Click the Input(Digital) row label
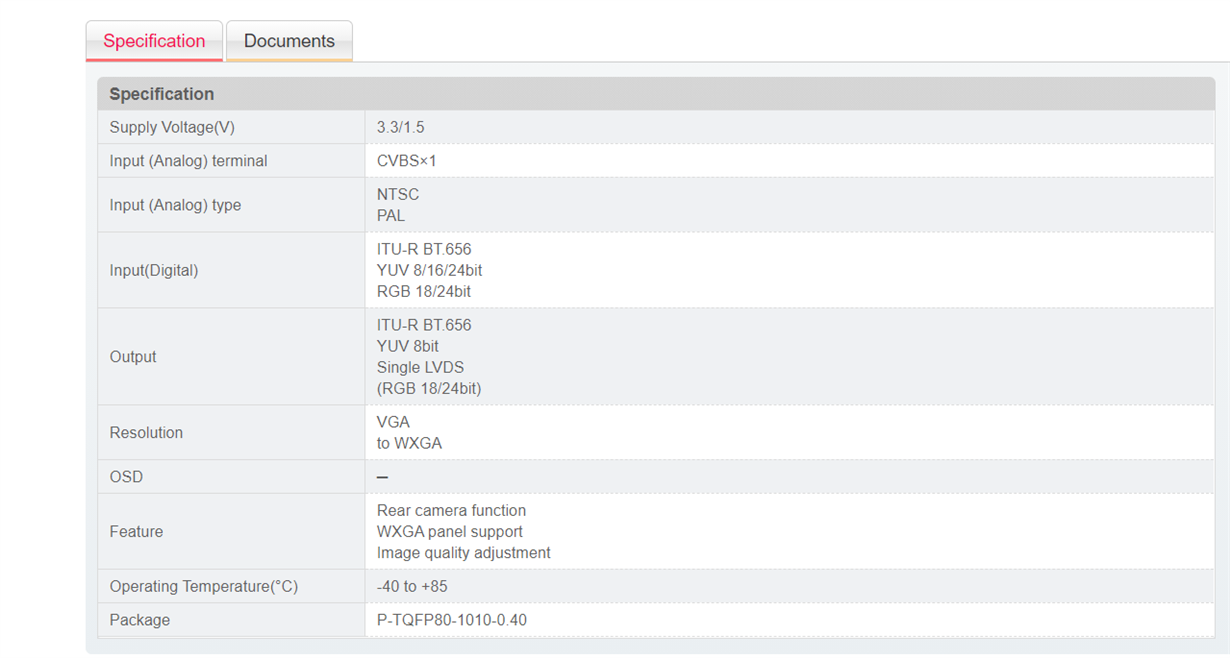Viewport: 1230px width, 658px height. 154,270
